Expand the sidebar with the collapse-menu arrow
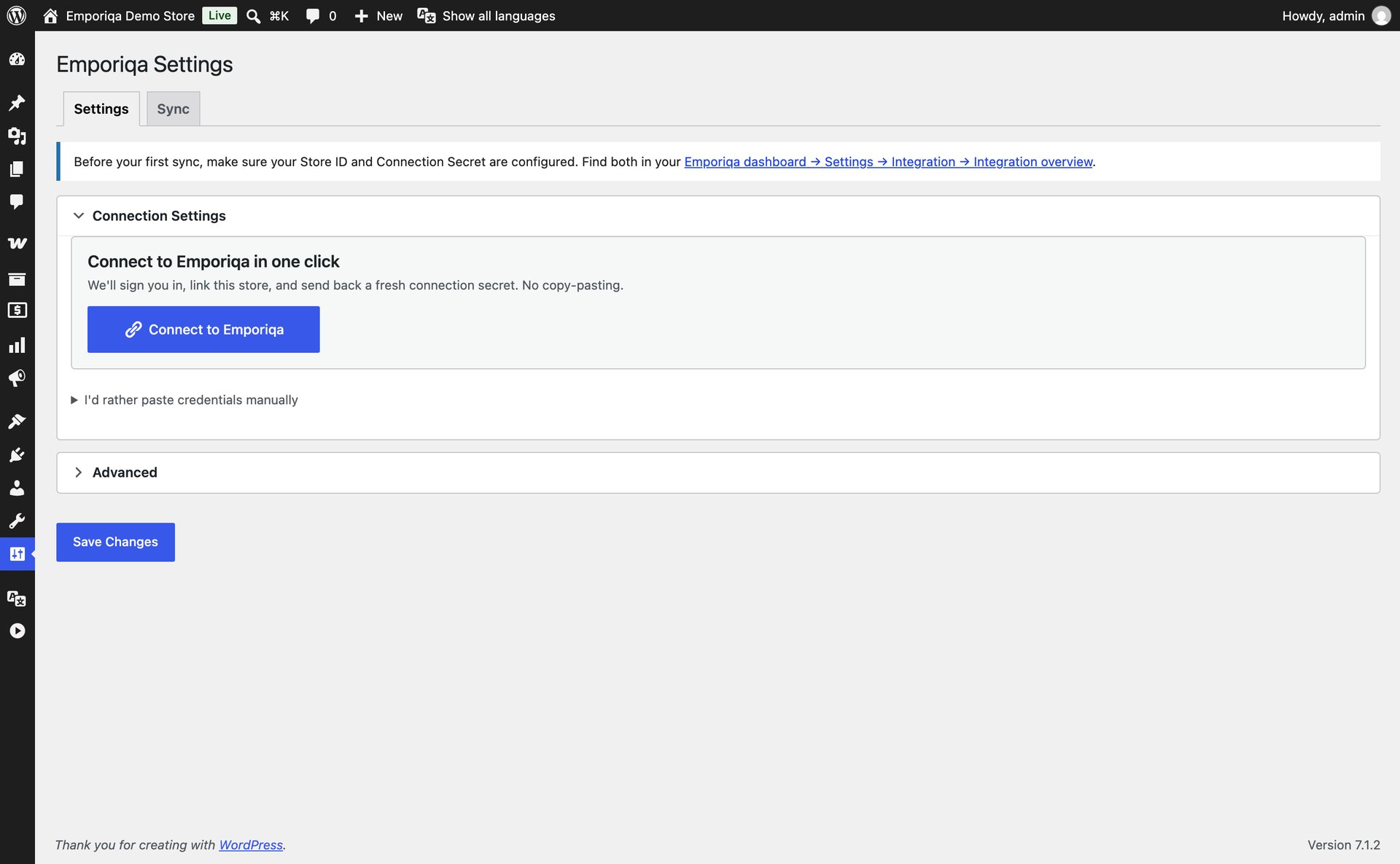Viewport: 1400px width, 864px height. (17, 631)
